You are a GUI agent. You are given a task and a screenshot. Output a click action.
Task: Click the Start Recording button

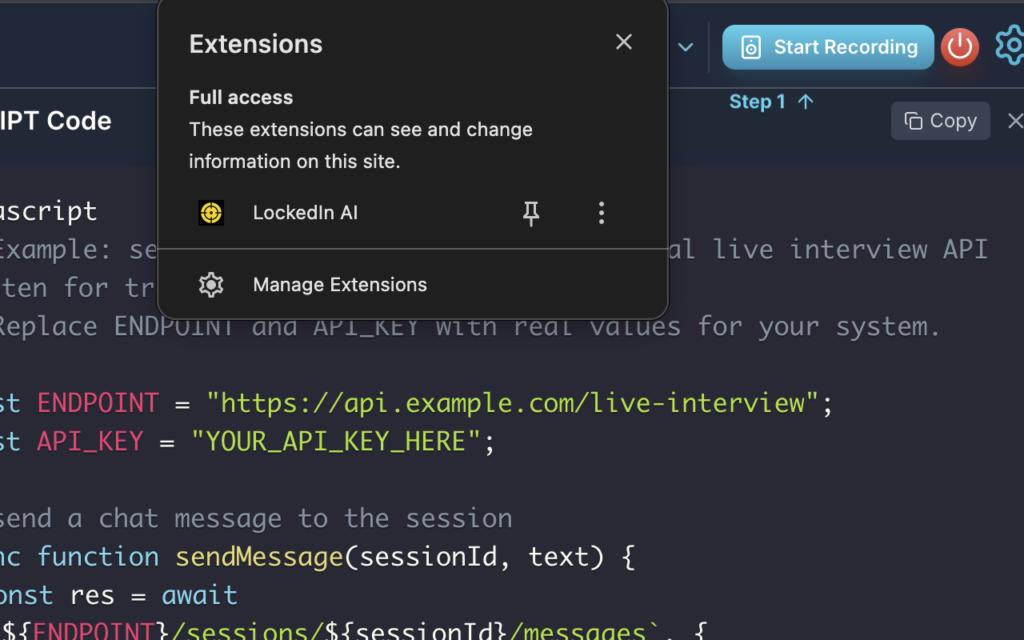tap(828, 46)
